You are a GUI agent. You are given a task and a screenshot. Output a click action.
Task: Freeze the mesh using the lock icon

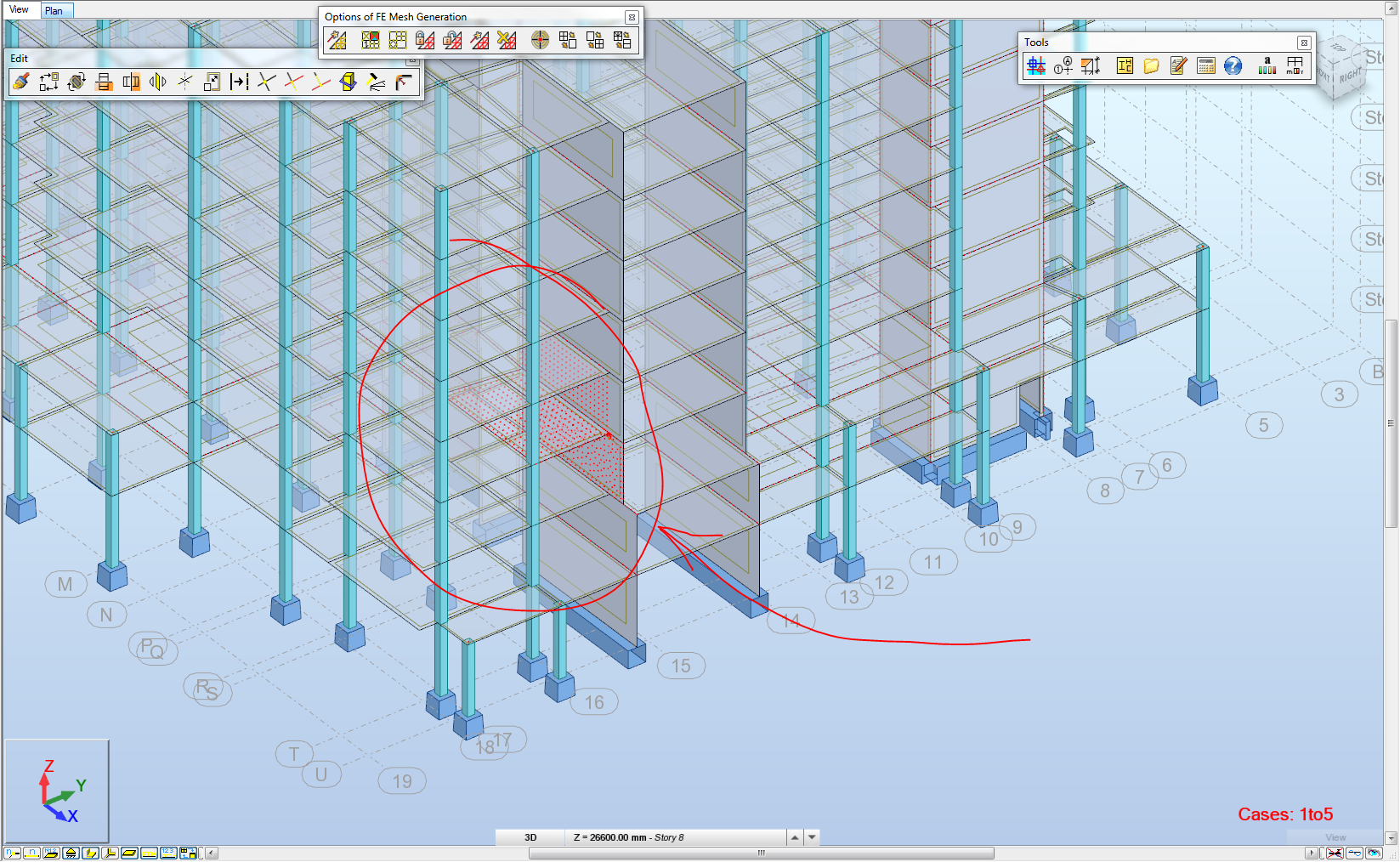click(426, 40)
